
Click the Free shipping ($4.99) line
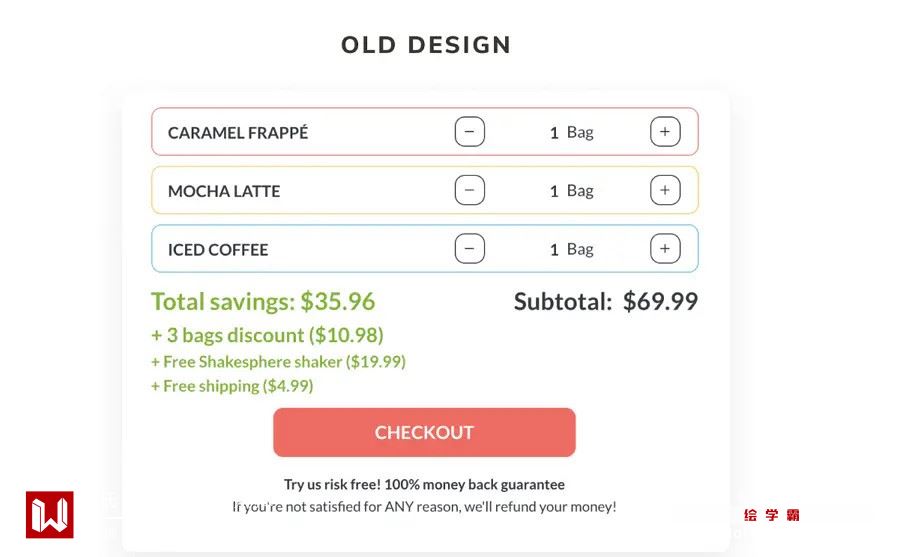click(x=232, y=386)
